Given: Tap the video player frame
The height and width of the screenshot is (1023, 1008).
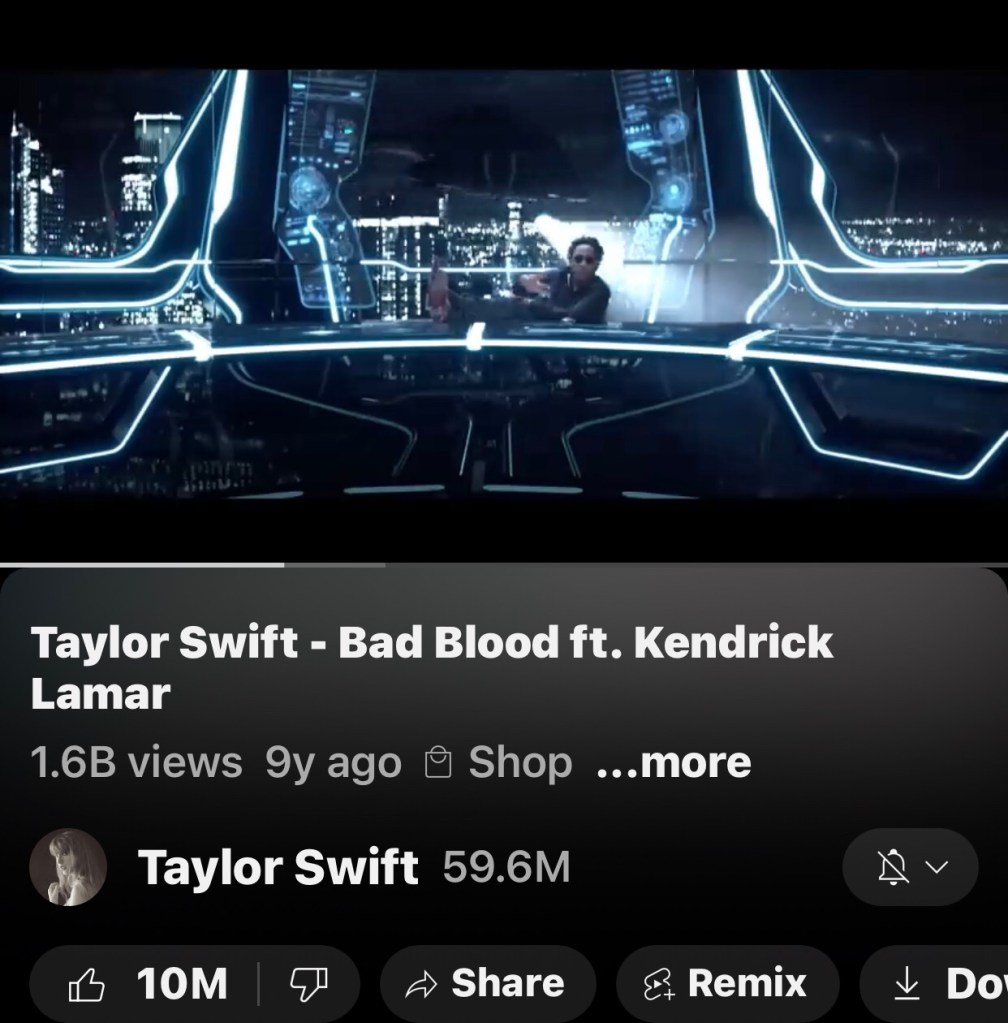Looking at the screenshot, I should pos(504,284).
